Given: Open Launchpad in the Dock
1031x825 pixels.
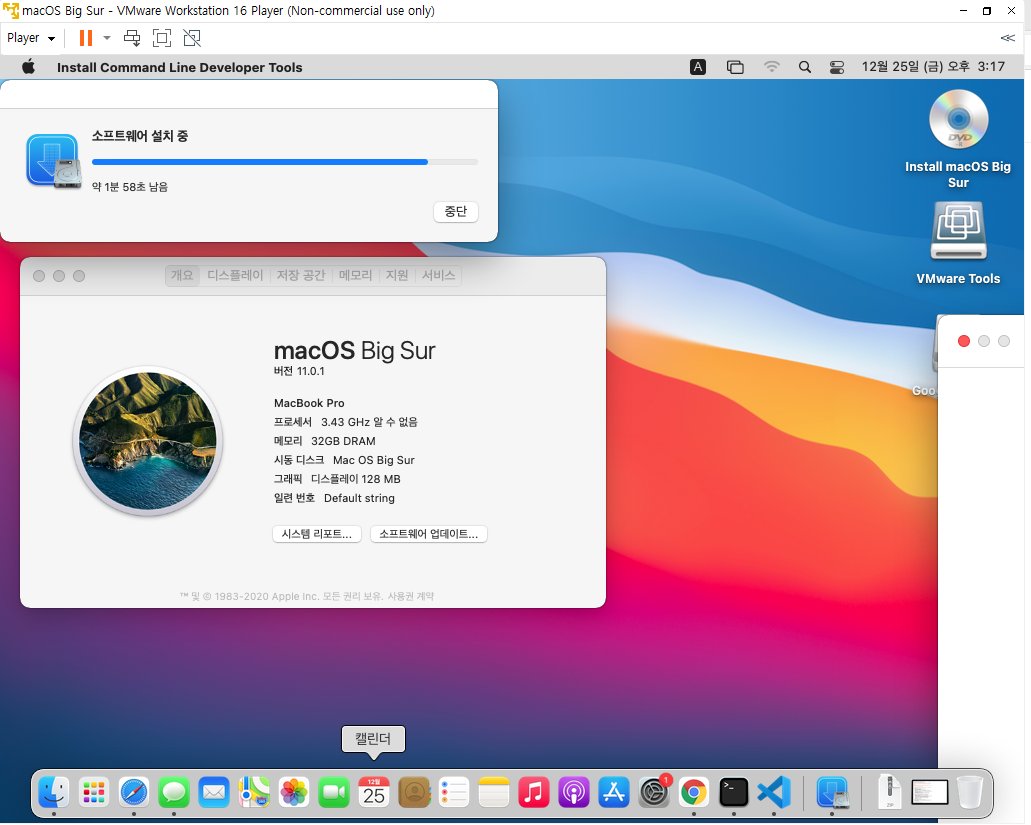Looking at the screenshot, I should (x=94, y=792).
